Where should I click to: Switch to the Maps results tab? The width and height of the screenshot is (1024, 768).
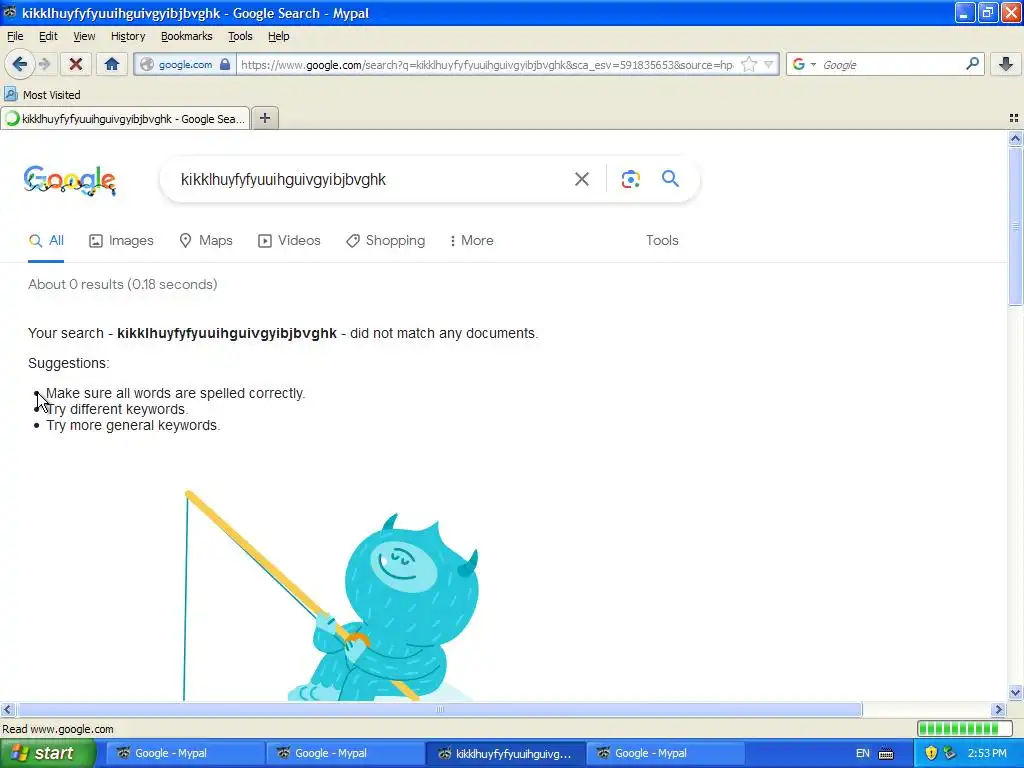206,240
